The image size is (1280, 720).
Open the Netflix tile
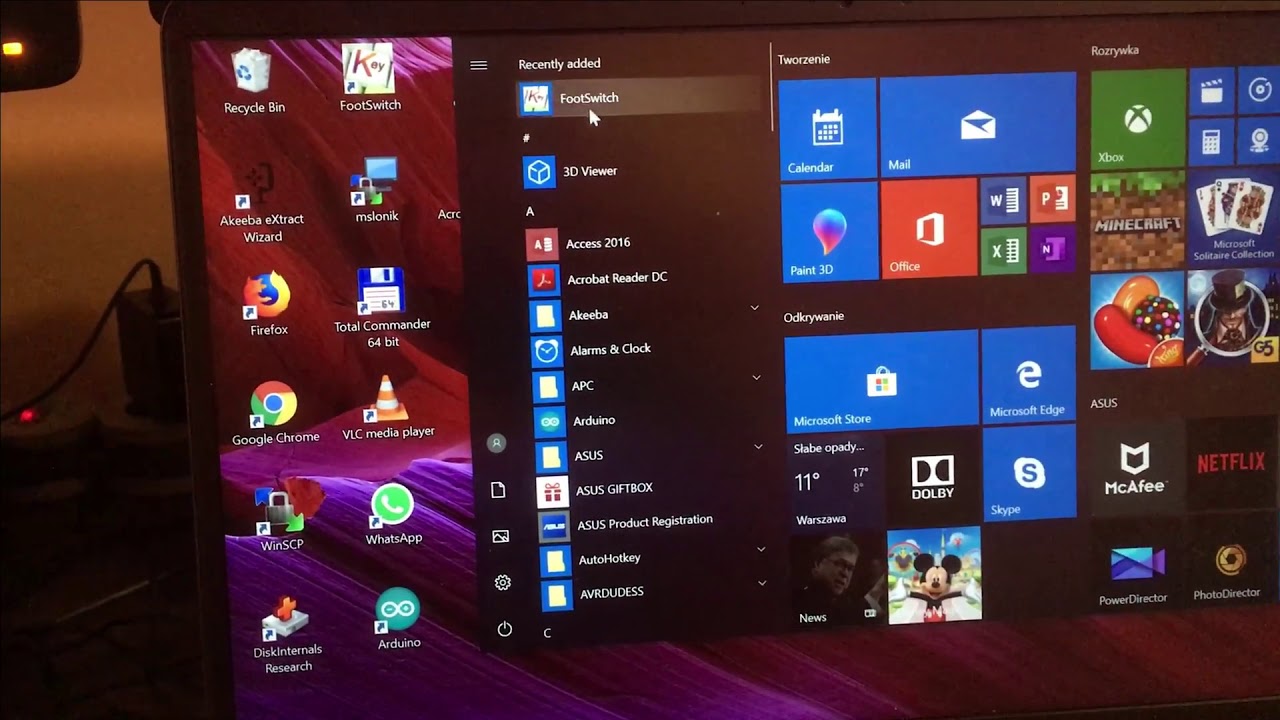(x=1232, y=465)
